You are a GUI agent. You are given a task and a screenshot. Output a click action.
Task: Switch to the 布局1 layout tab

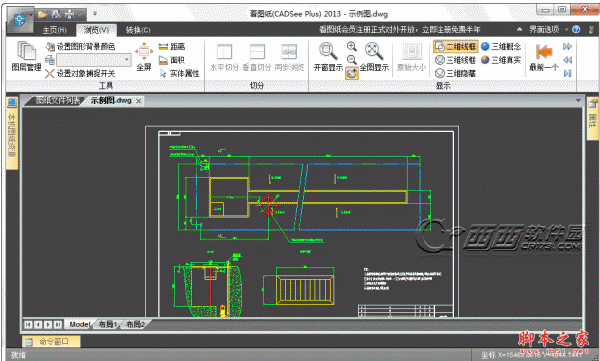coord(108,324)
